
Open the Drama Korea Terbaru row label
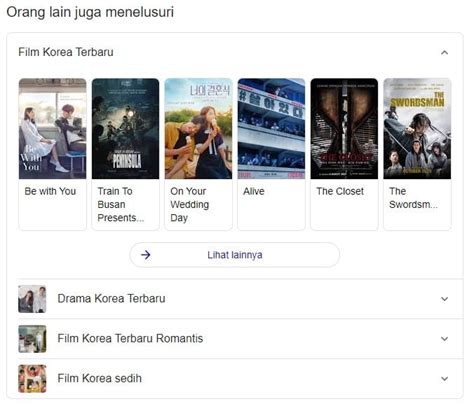pyautogui.click(x=111, y=299)
